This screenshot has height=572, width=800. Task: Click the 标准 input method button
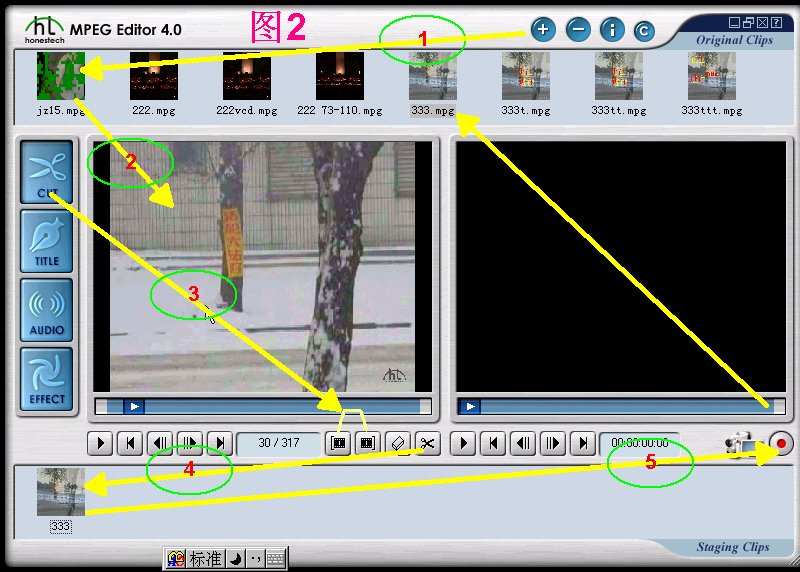pos(204,559)
